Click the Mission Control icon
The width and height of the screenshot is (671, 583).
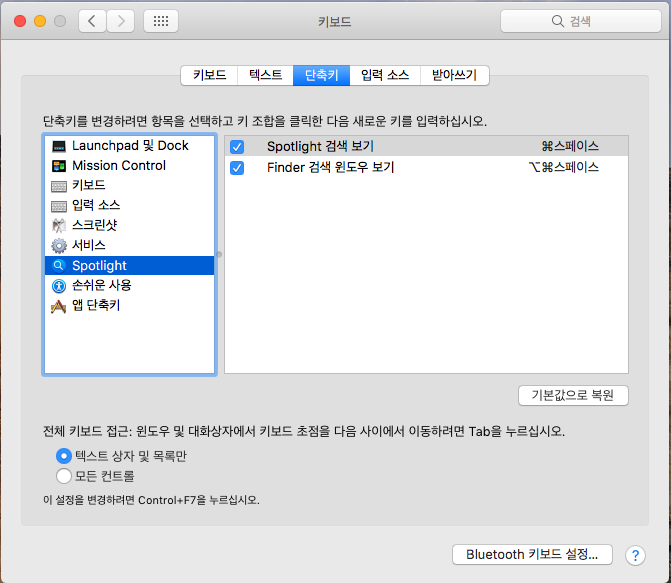tap(59, 166)
